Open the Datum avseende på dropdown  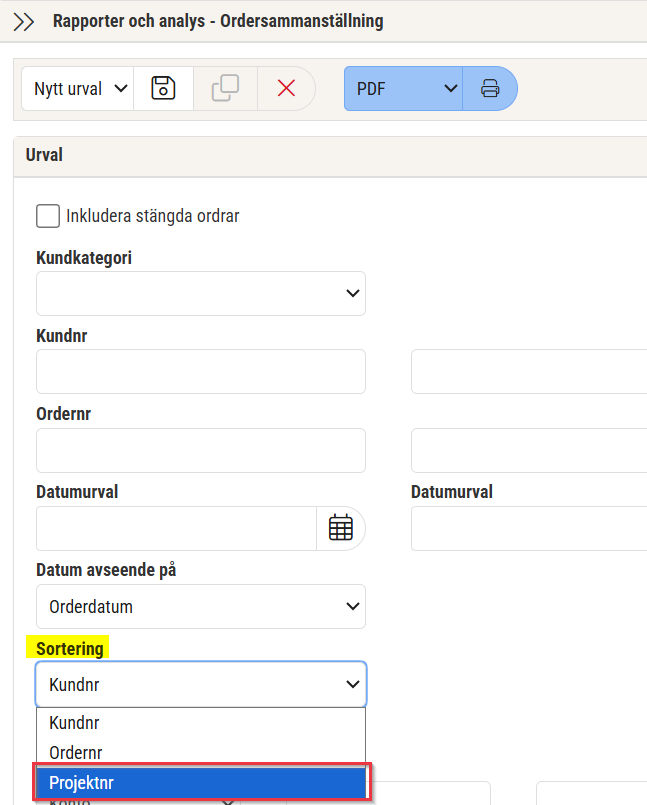pyautogui.click(x=200, y=607)
